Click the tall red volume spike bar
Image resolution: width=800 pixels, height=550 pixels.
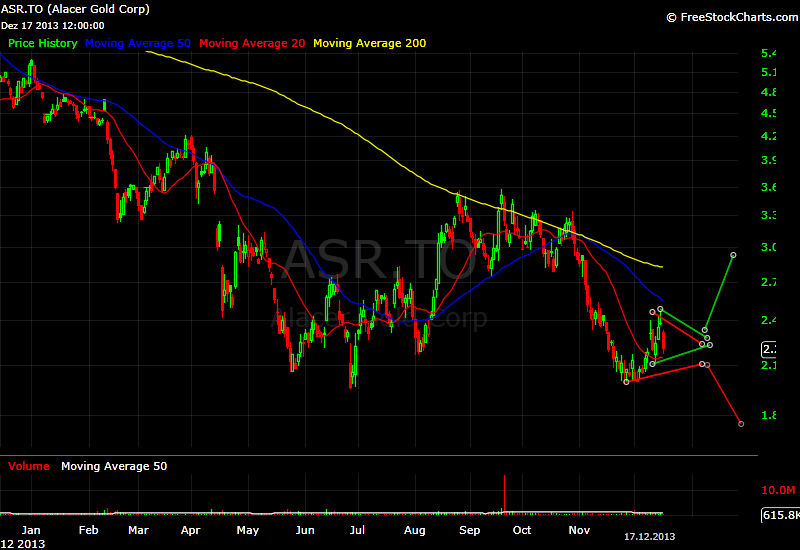click(504, 493)
